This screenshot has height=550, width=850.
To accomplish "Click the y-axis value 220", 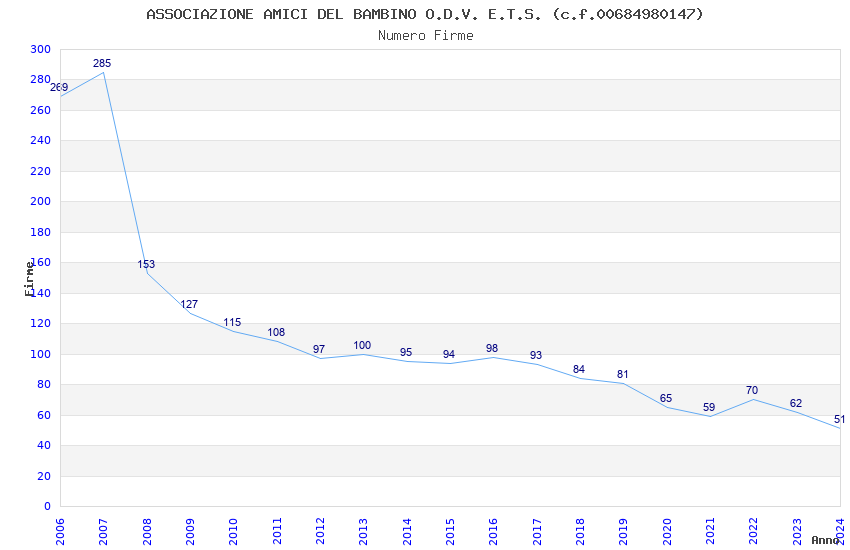I will tap(41, 171).
